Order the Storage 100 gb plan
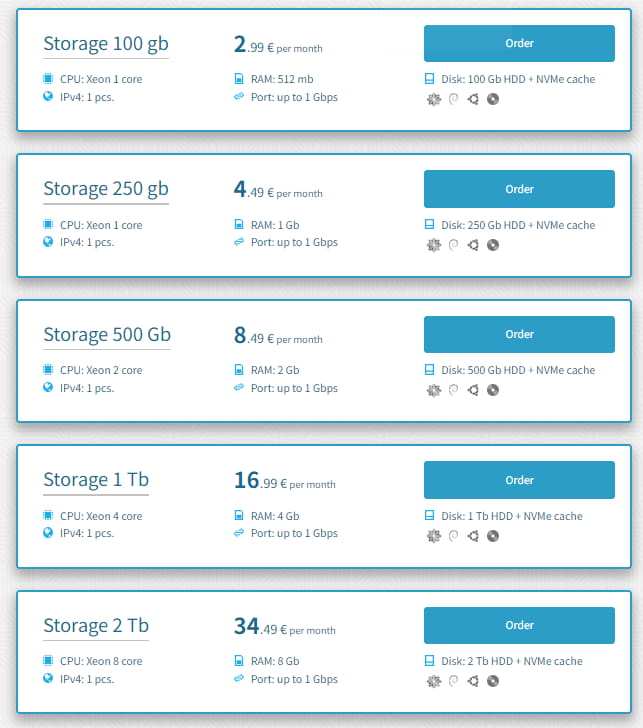 coord(519,44)
